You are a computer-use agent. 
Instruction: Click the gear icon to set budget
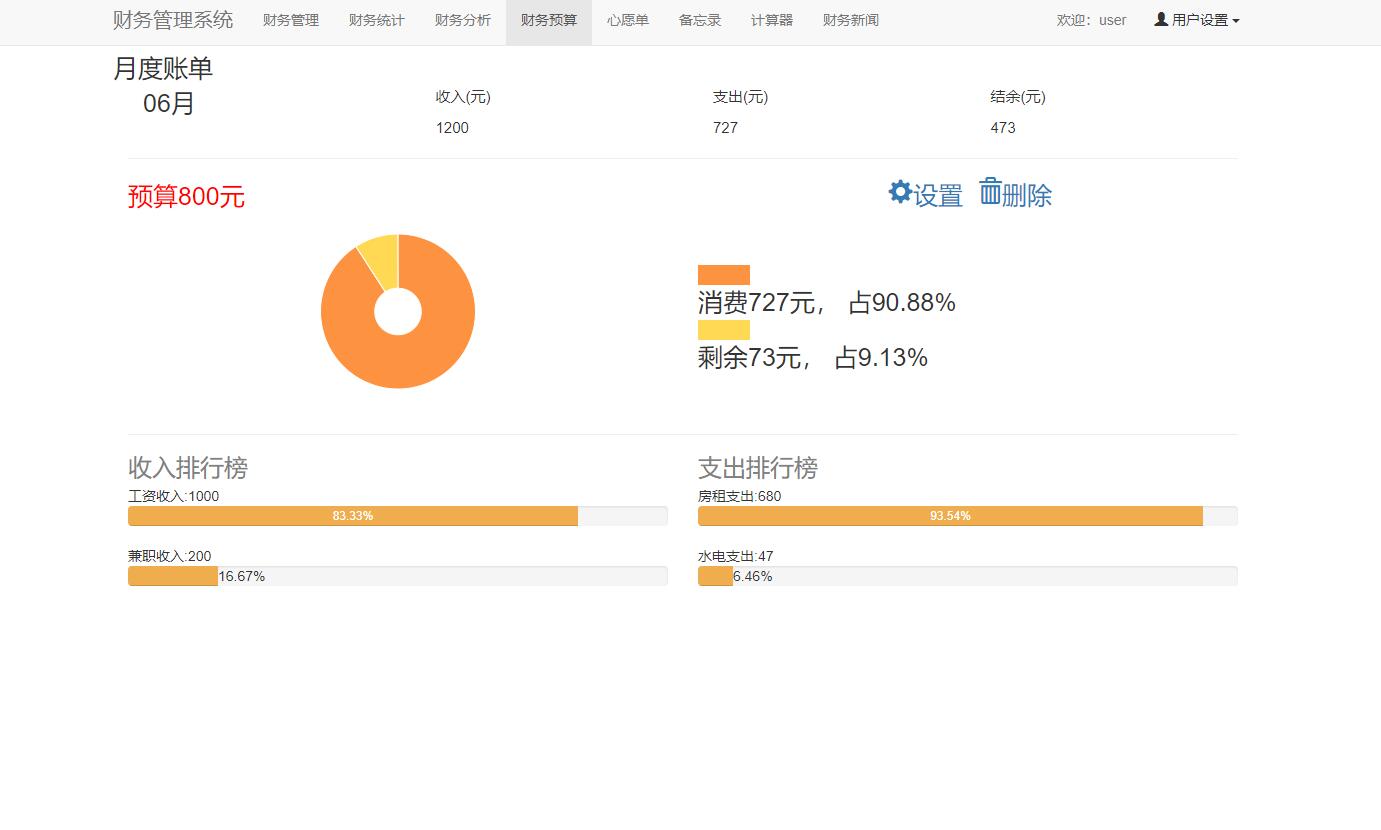tap(898, 192)
